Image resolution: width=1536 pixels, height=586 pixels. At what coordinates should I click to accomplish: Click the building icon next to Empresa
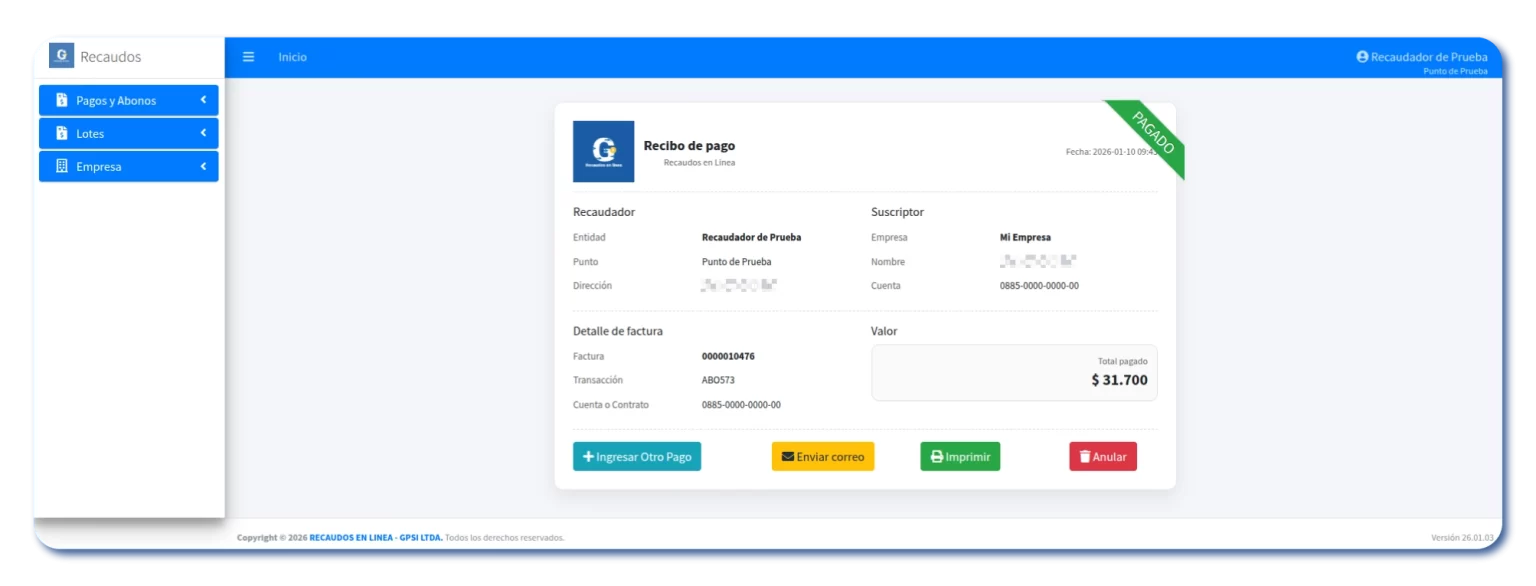pyautogui.click(x=62, y=166)
